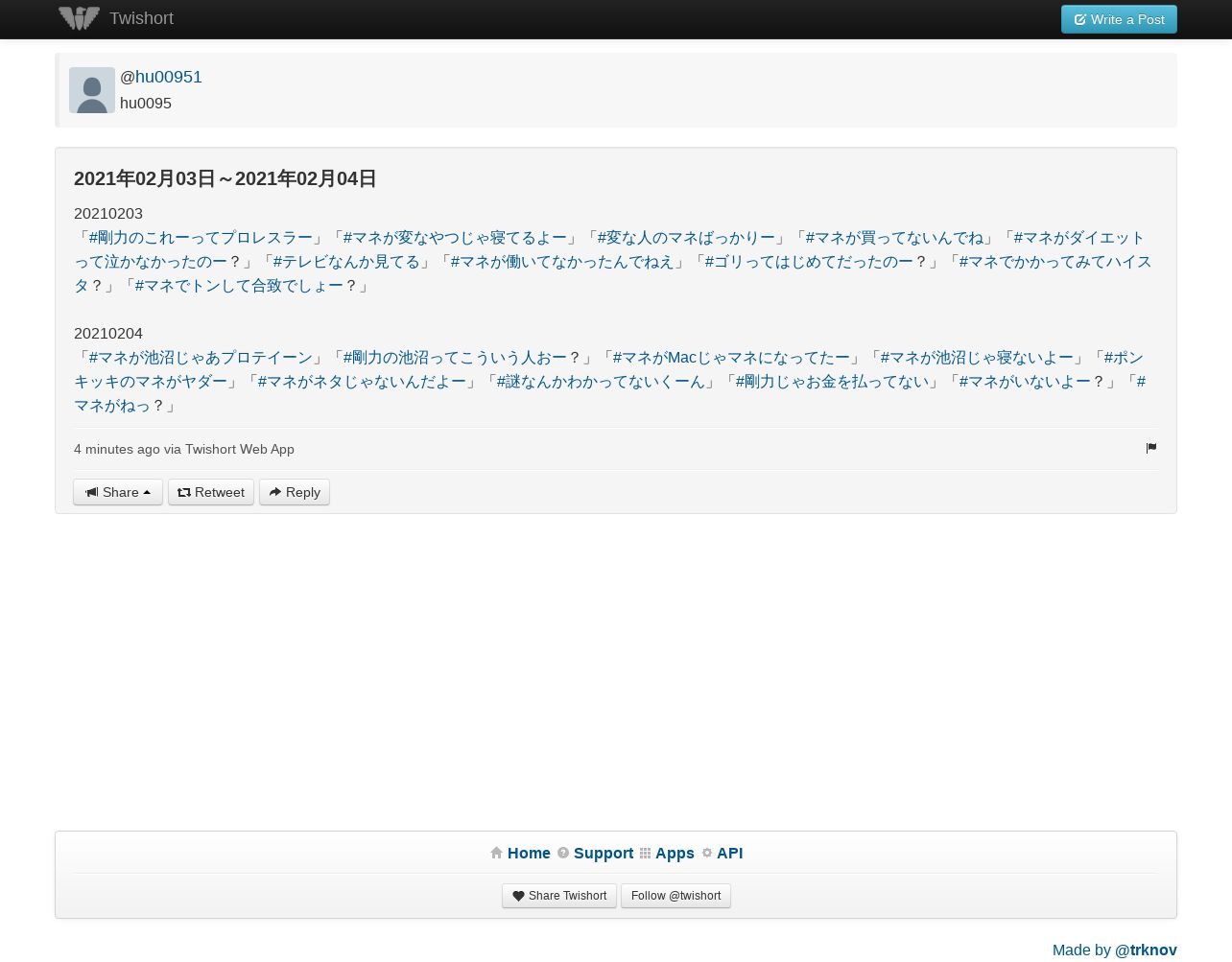The image size is (1232, 962).
Task: Click the '4 minutes ago via Twishort Web App' text
Action: (184, 449)
